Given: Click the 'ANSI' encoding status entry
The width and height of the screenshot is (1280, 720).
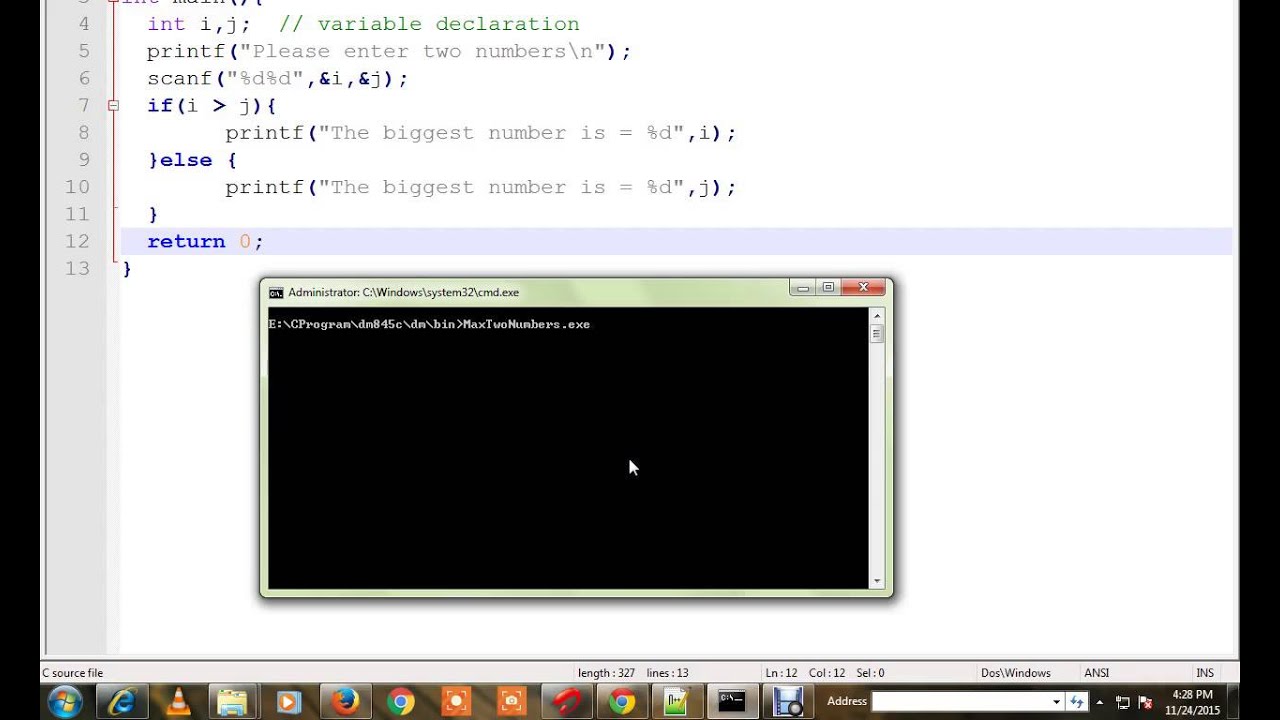Looking at the screenshot, I should [x=1097, y=673].
